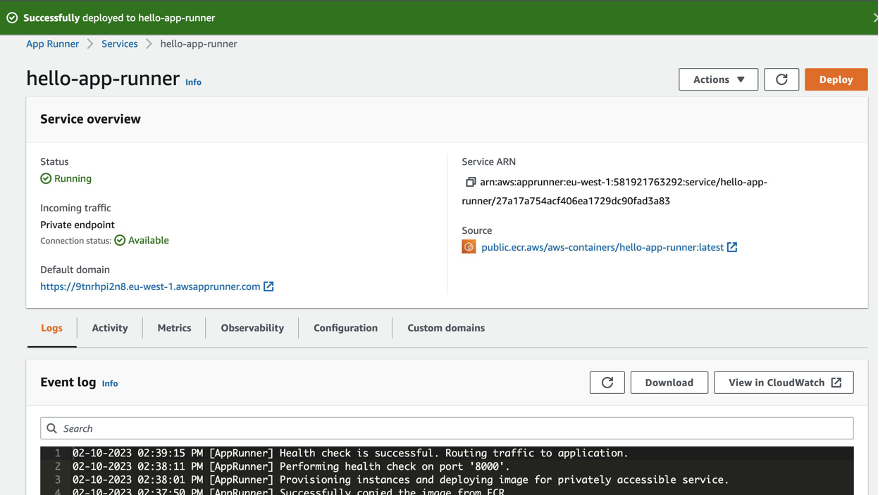Click the orange Deploy button
Image resolution: width=879 pixels, height=495 pixels.
(836, 80)
